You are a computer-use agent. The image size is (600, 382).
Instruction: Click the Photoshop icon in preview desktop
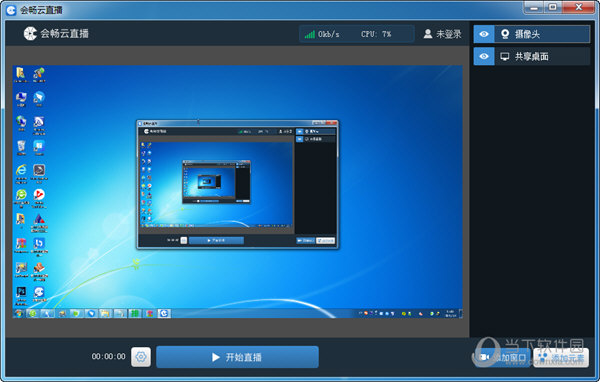(x=21, y=293)
